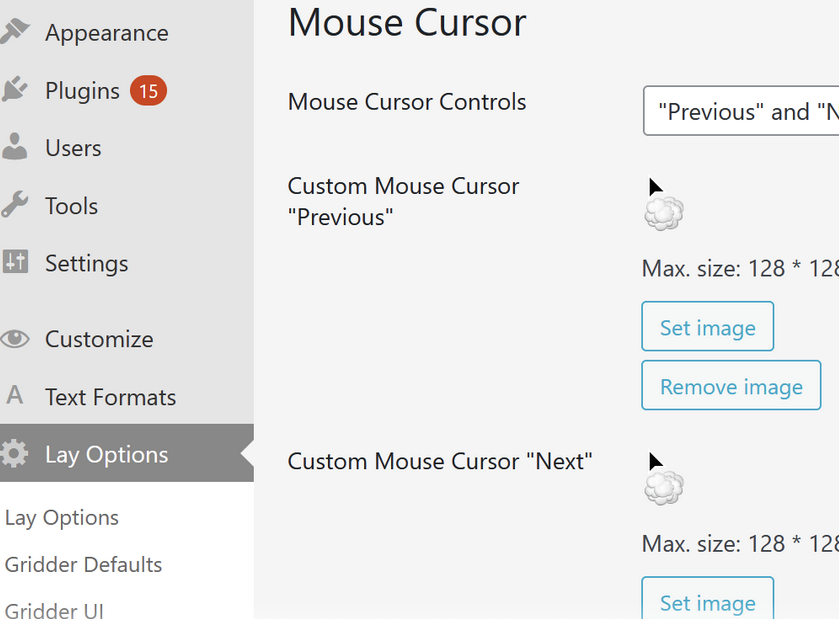Go to the Users menu
The width and height of the screenshot is (839, 619).
click(x=73, y=148)
